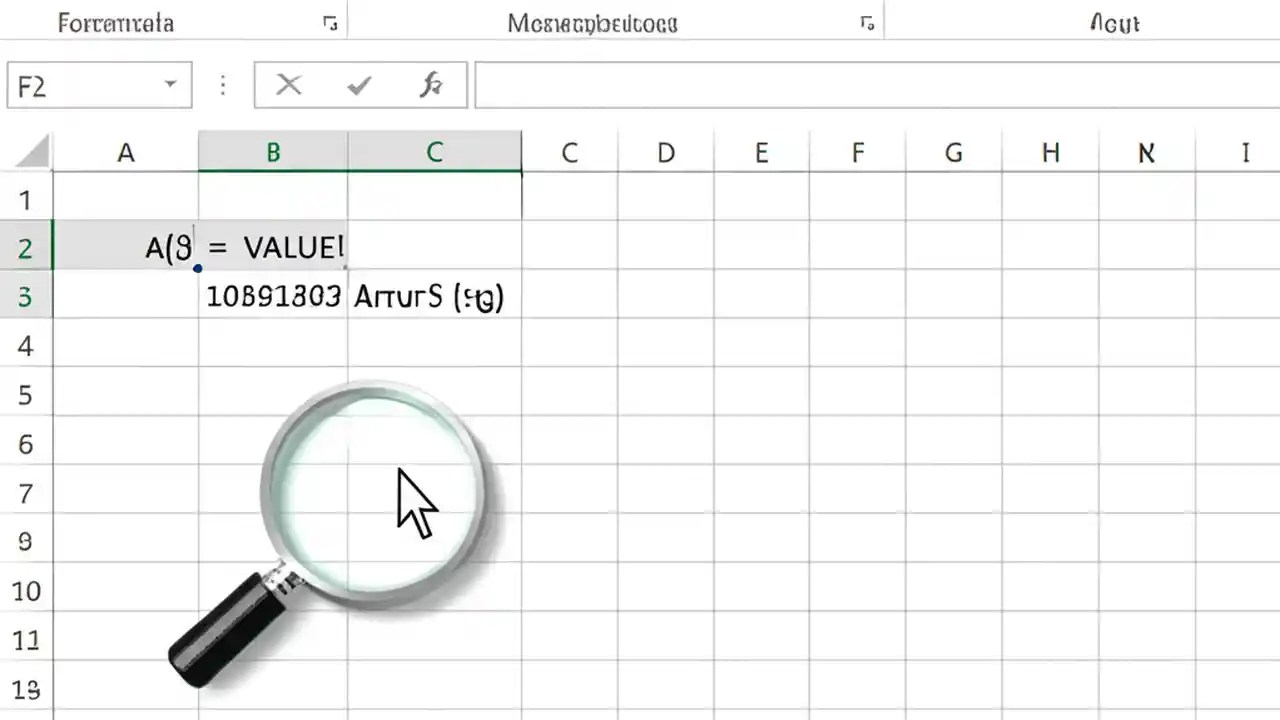1280x720 pixels.
Task: Click the Cancel X icon in formula bar
Action: click(288, 85)
